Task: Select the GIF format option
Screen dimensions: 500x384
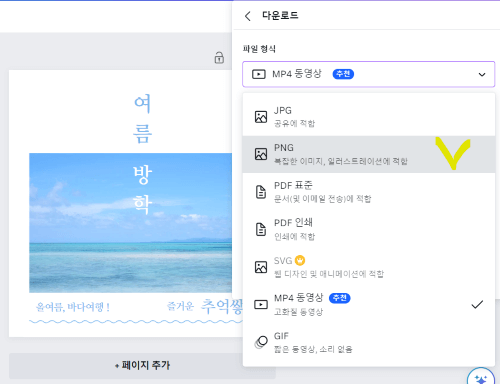Action: (x=368, y=342)
